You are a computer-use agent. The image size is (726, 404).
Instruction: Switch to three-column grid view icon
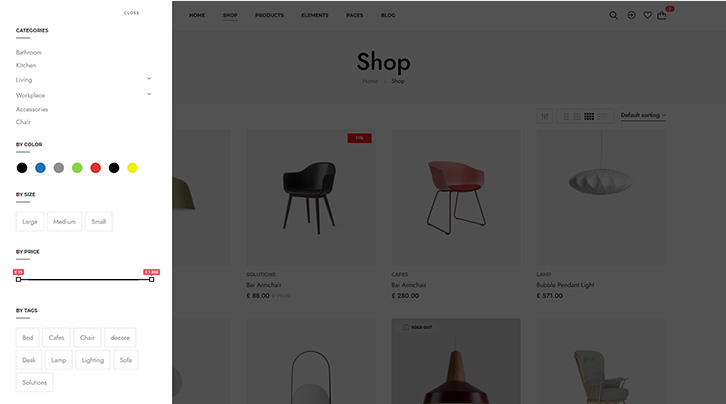(x=577, y=116)
